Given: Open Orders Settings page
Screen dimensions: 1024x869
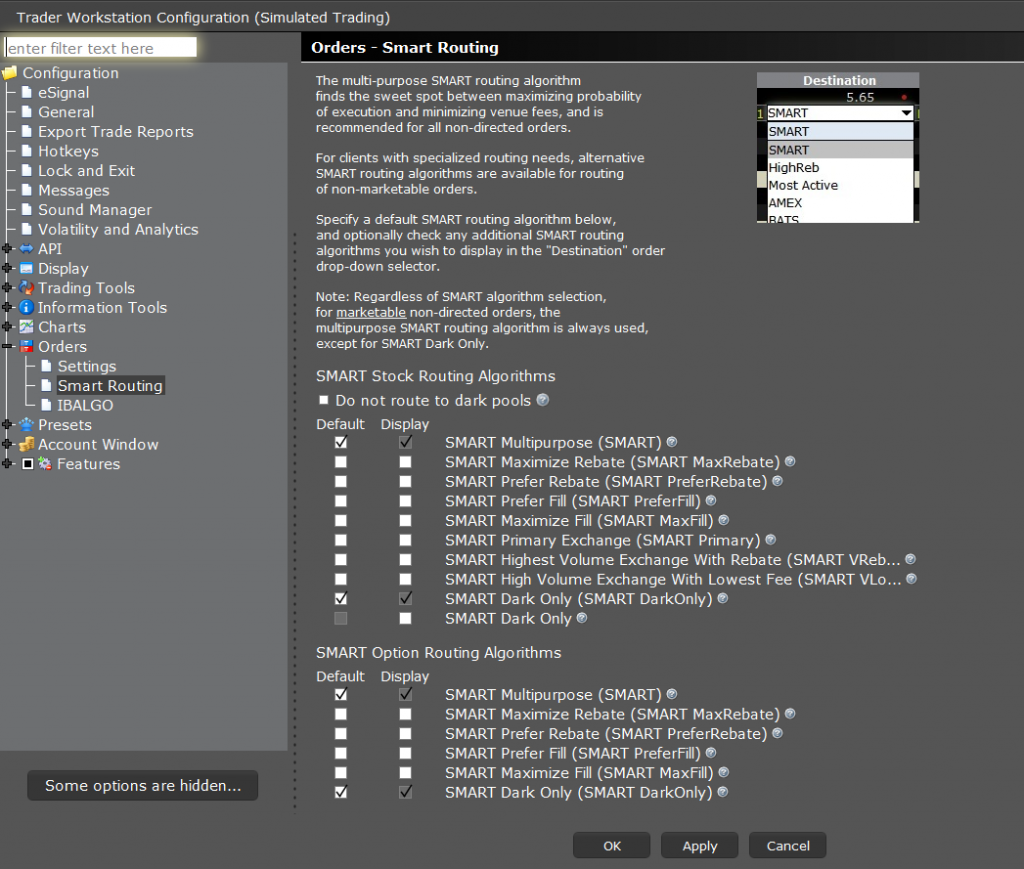Looking at the screenshot, I should click(x=87, y=366).
